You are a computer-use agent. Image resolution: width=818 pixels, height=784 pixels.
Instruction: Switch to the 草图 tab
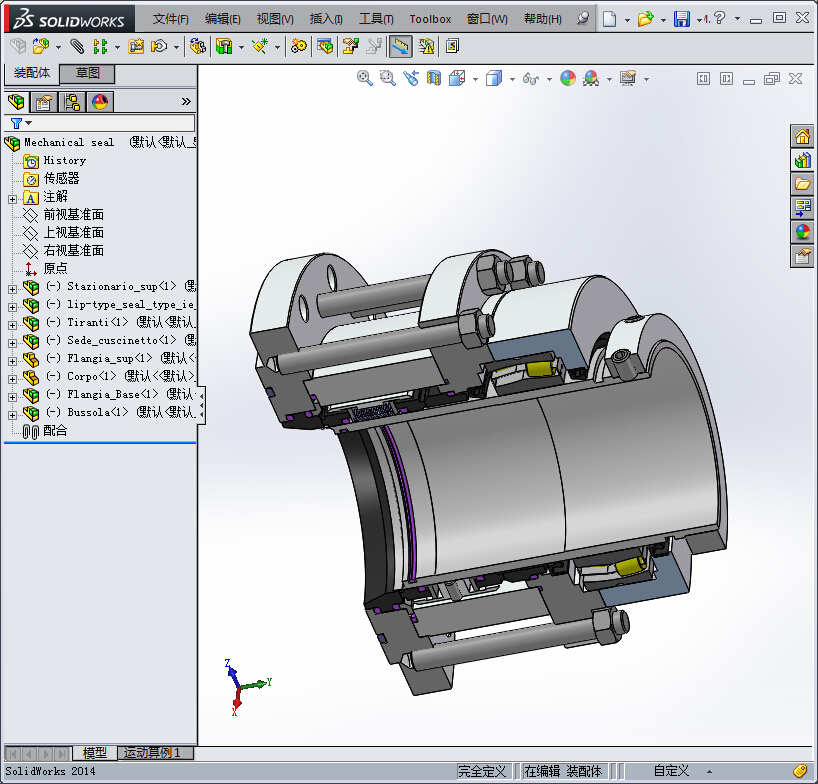point(88,73)
